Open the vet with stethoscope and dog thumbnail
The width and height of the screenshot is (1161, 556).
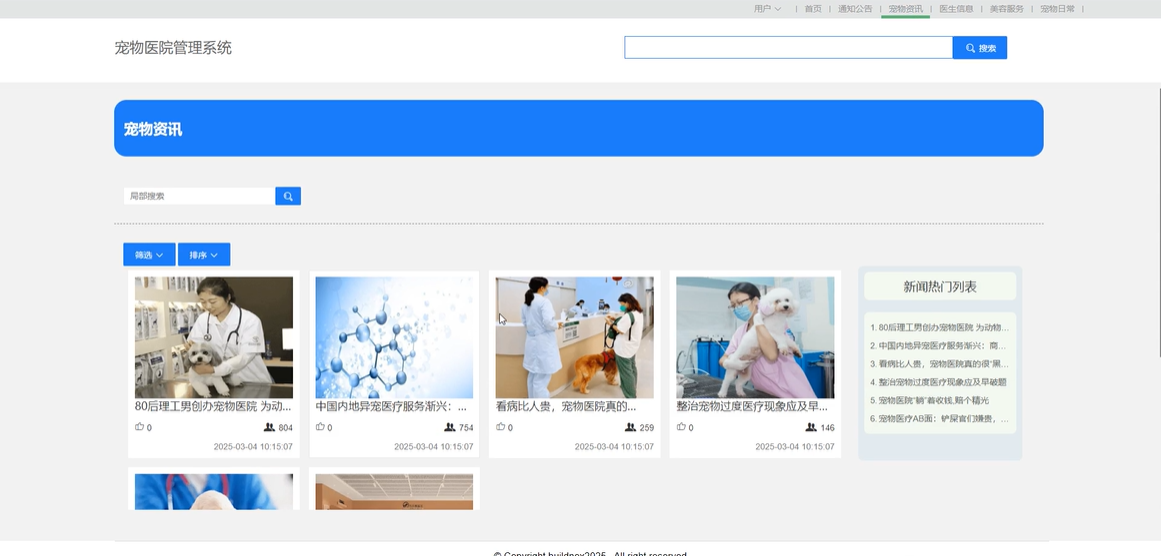pos(214,338)
